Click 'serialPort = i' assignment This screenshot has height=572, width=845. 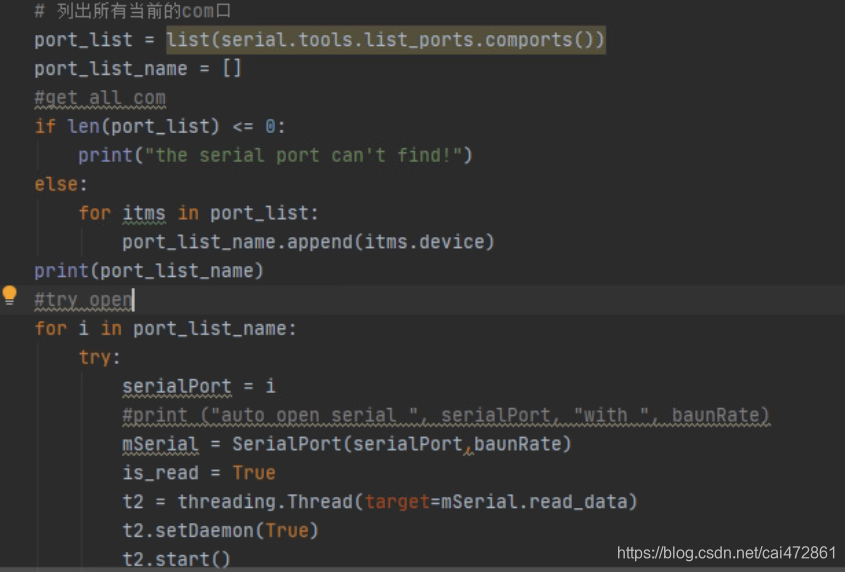click(199, 386)
